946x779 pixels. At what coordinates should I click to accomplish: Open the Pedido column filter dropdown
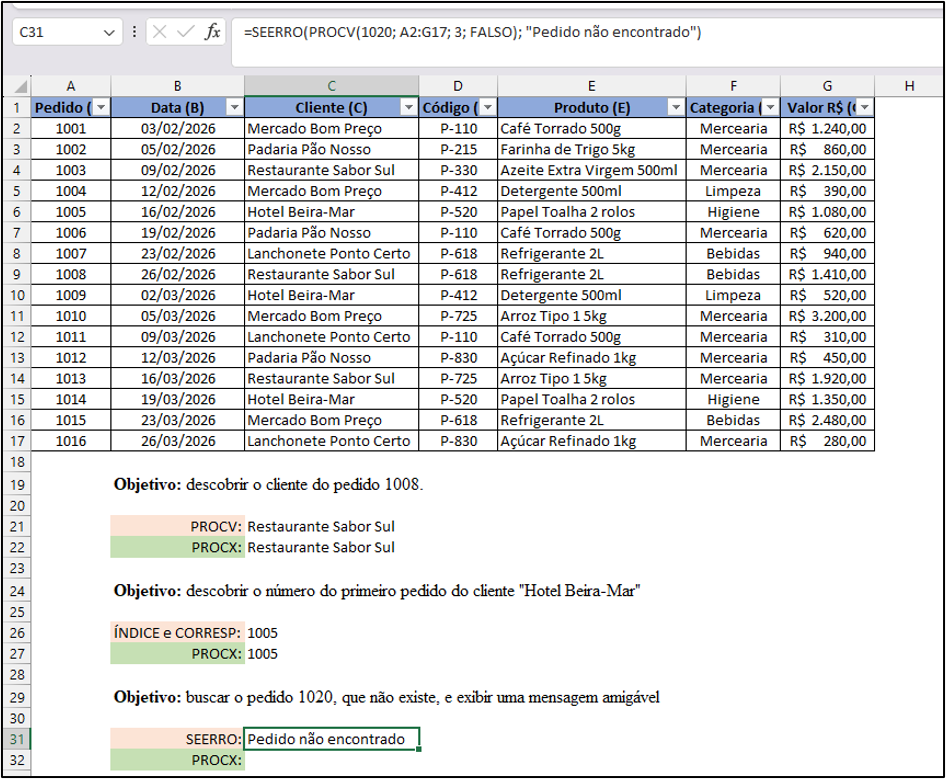[x=101, y=107]
